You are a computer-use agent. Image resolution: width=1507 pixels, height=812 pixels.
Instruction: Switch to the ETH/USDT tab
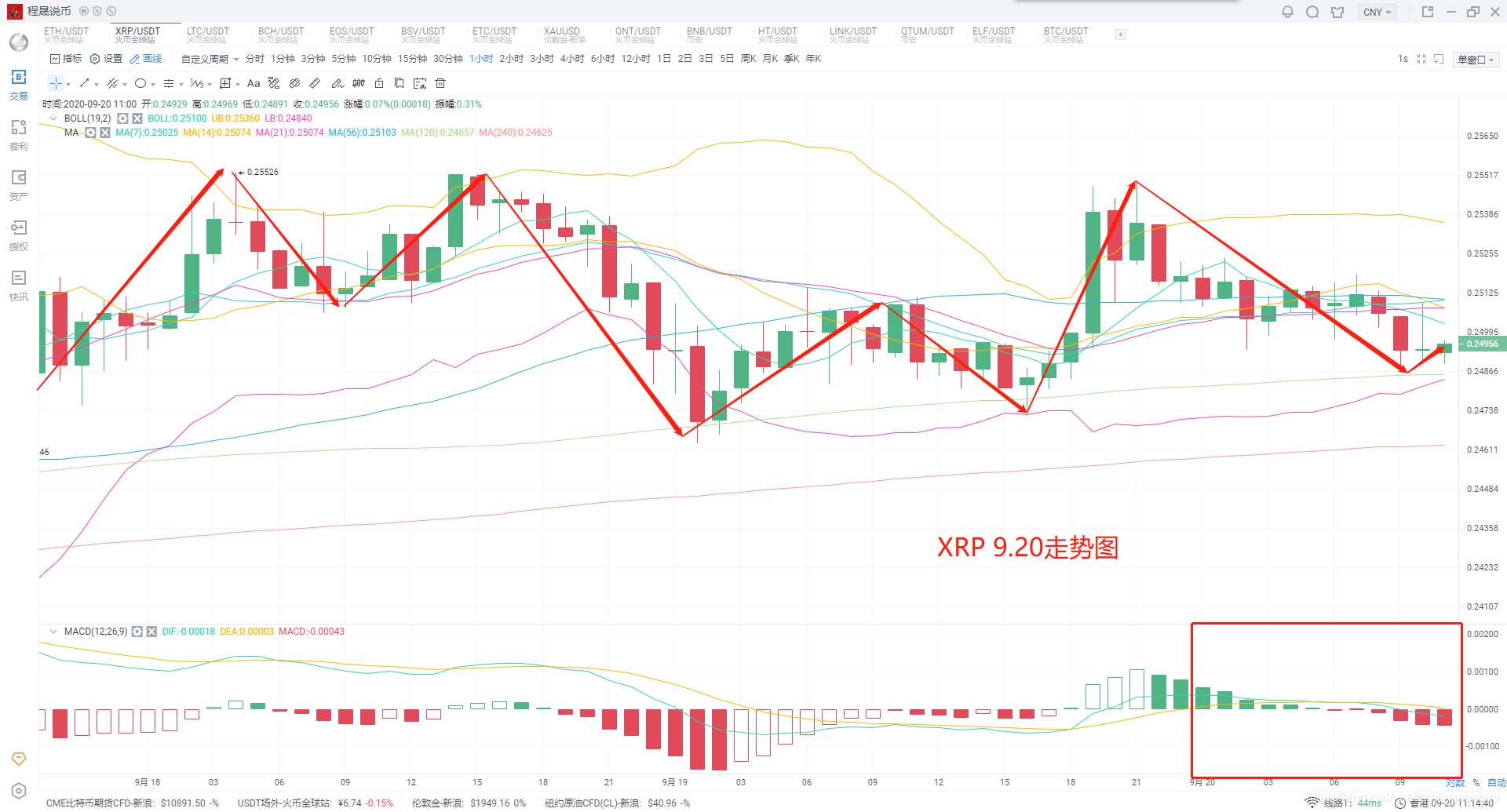tap(67, 35)
